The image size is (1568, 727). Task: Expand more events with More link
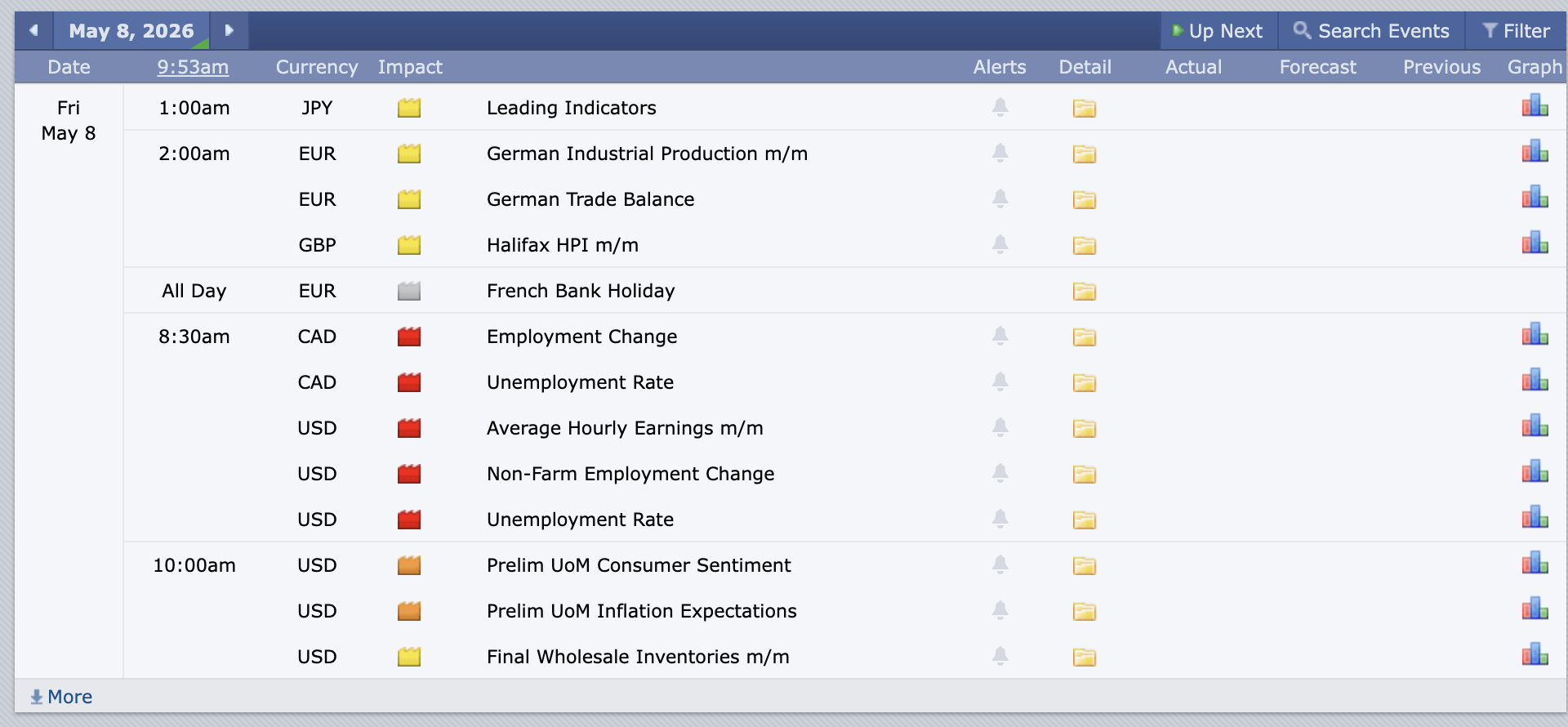click(62, 697)
